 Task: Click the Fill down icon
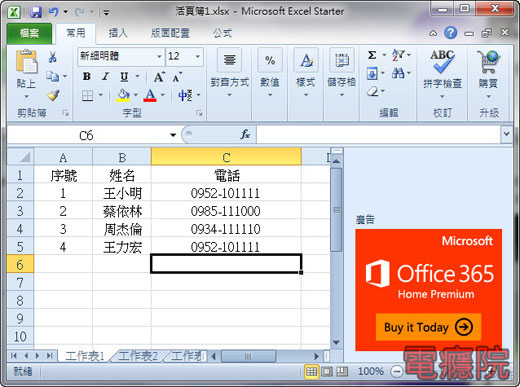[x=372, y=73]
